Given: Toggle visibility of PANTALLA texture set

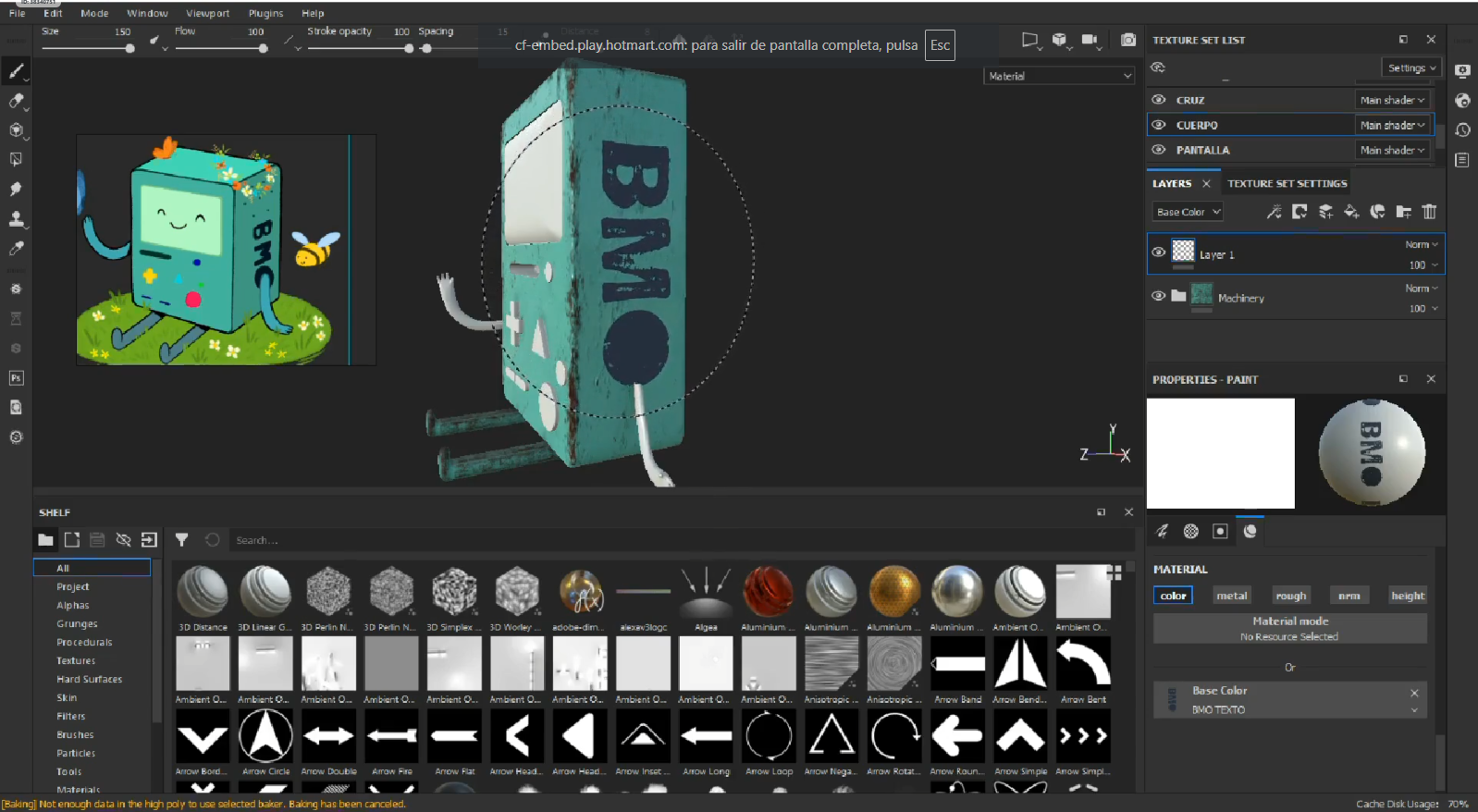Looking at the screenshot, I should [x=1158, y=150].
